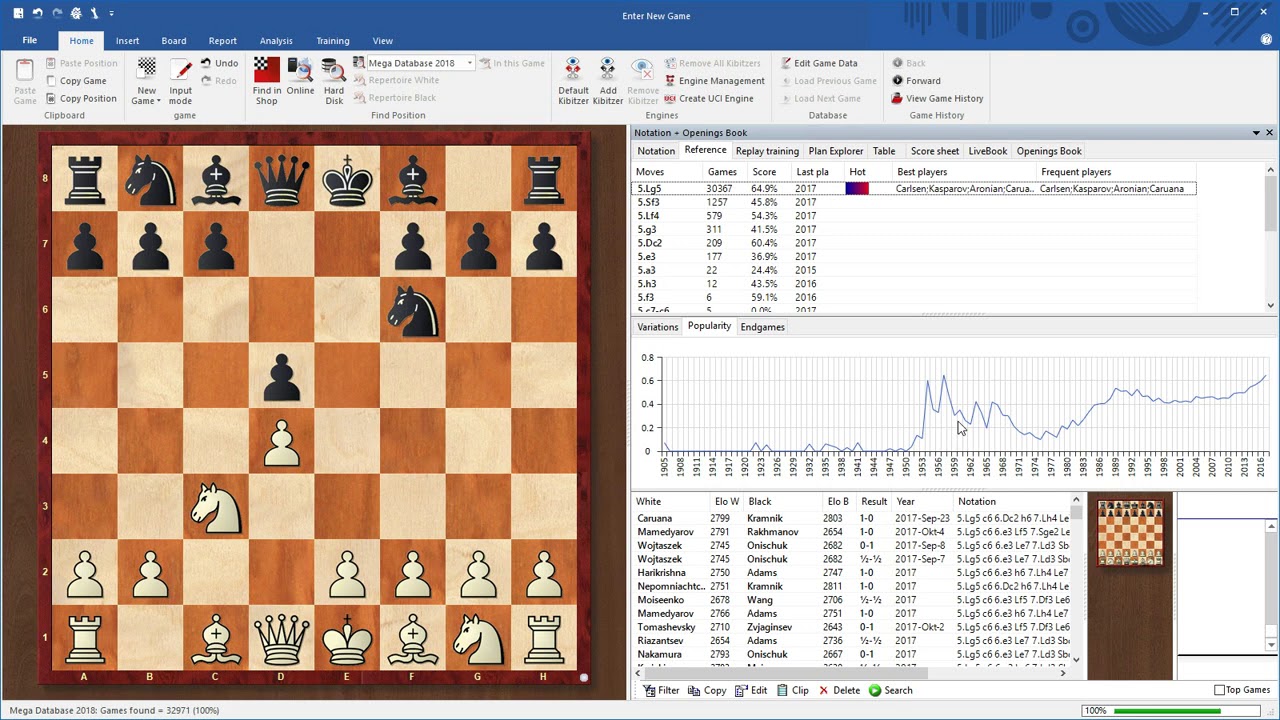Click Clip below the games list
The width and height of the screenshot is (1280, 720).
[x=792, y=690]
